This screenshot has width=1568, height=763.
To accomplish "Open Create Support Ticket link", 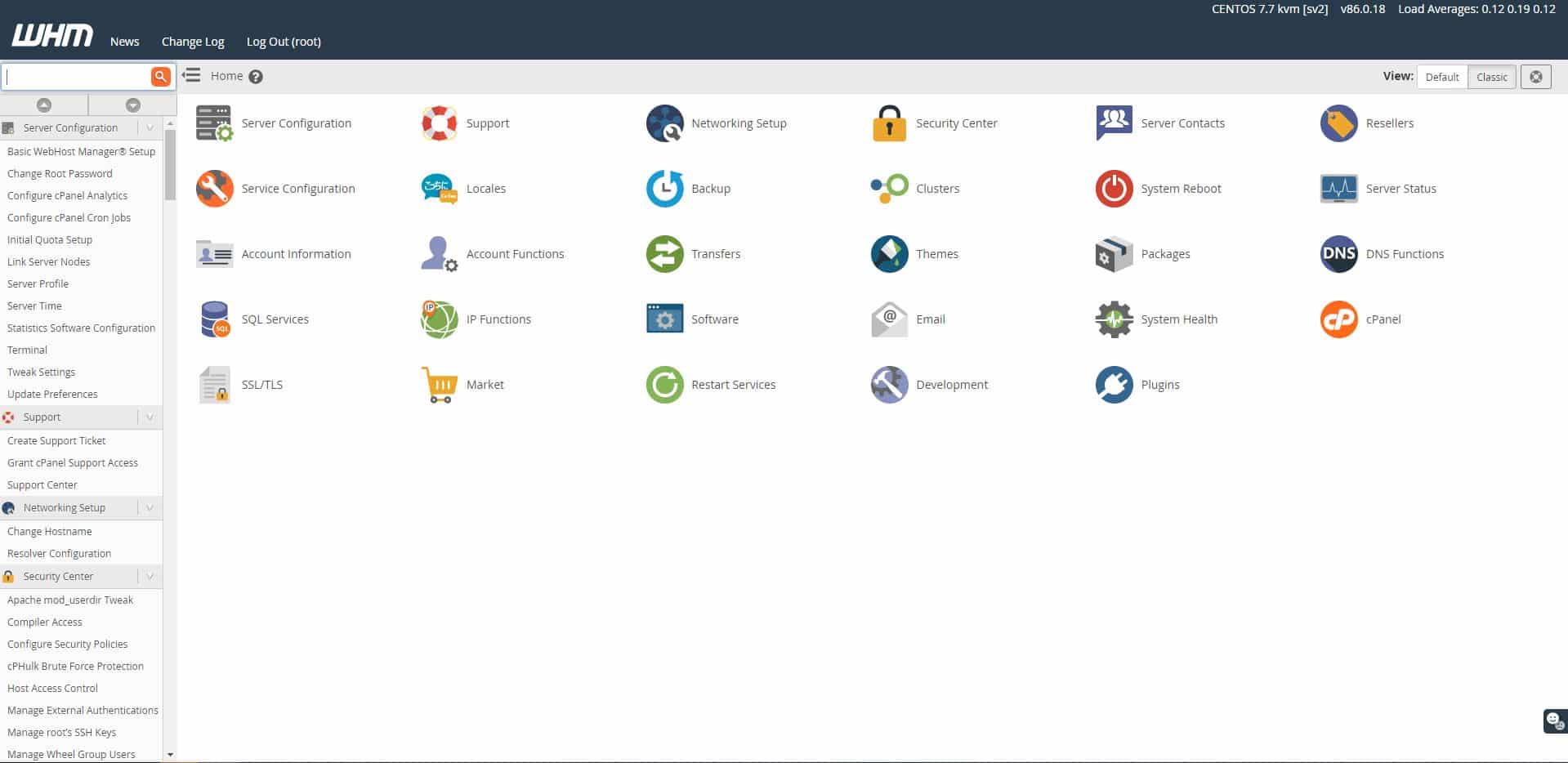I will point(56,440).
